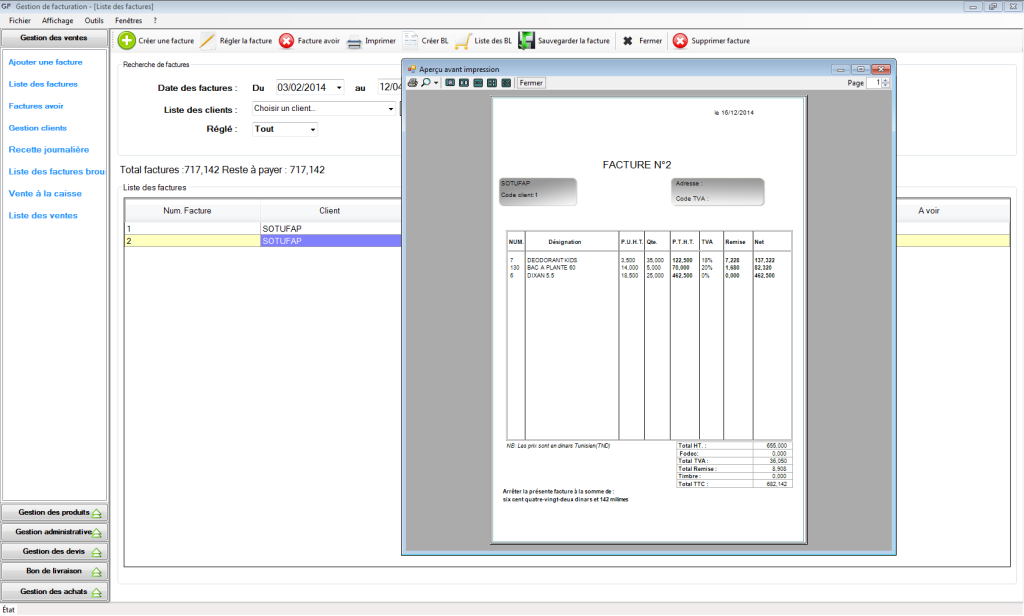Open the start date picker dropdown
This screenshot has width=1024, height=616.
(338, 87)
